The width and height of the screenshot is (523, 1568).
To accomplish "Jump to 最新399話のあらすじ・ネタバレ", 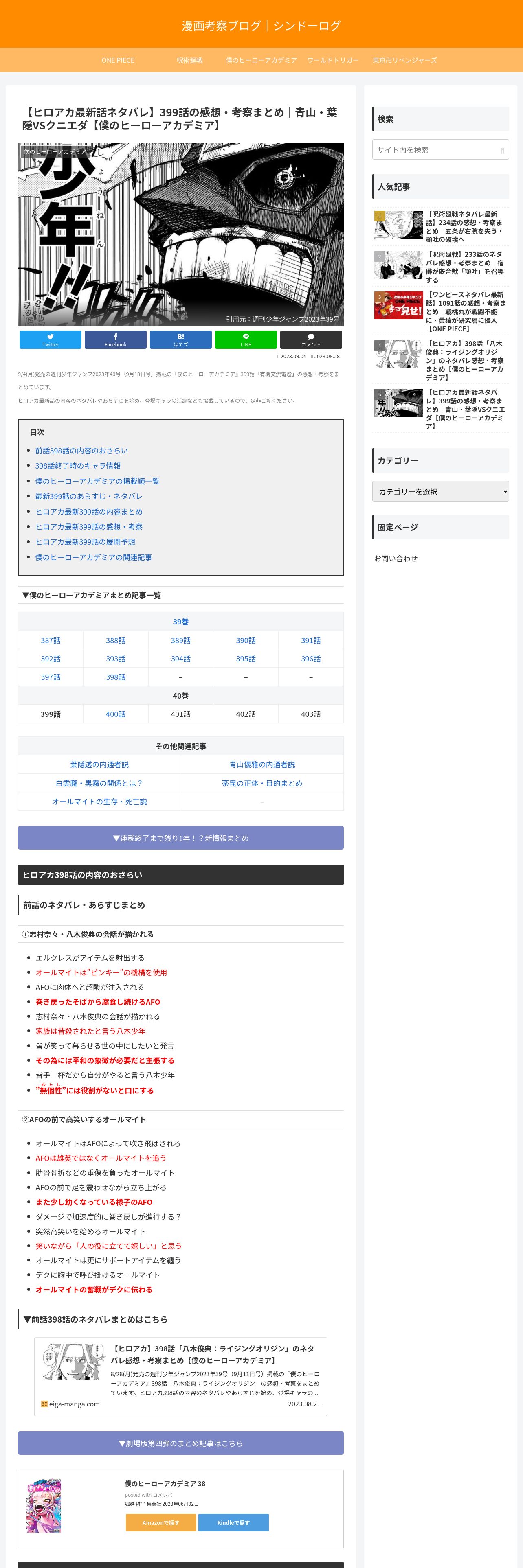I will point(89,496).
